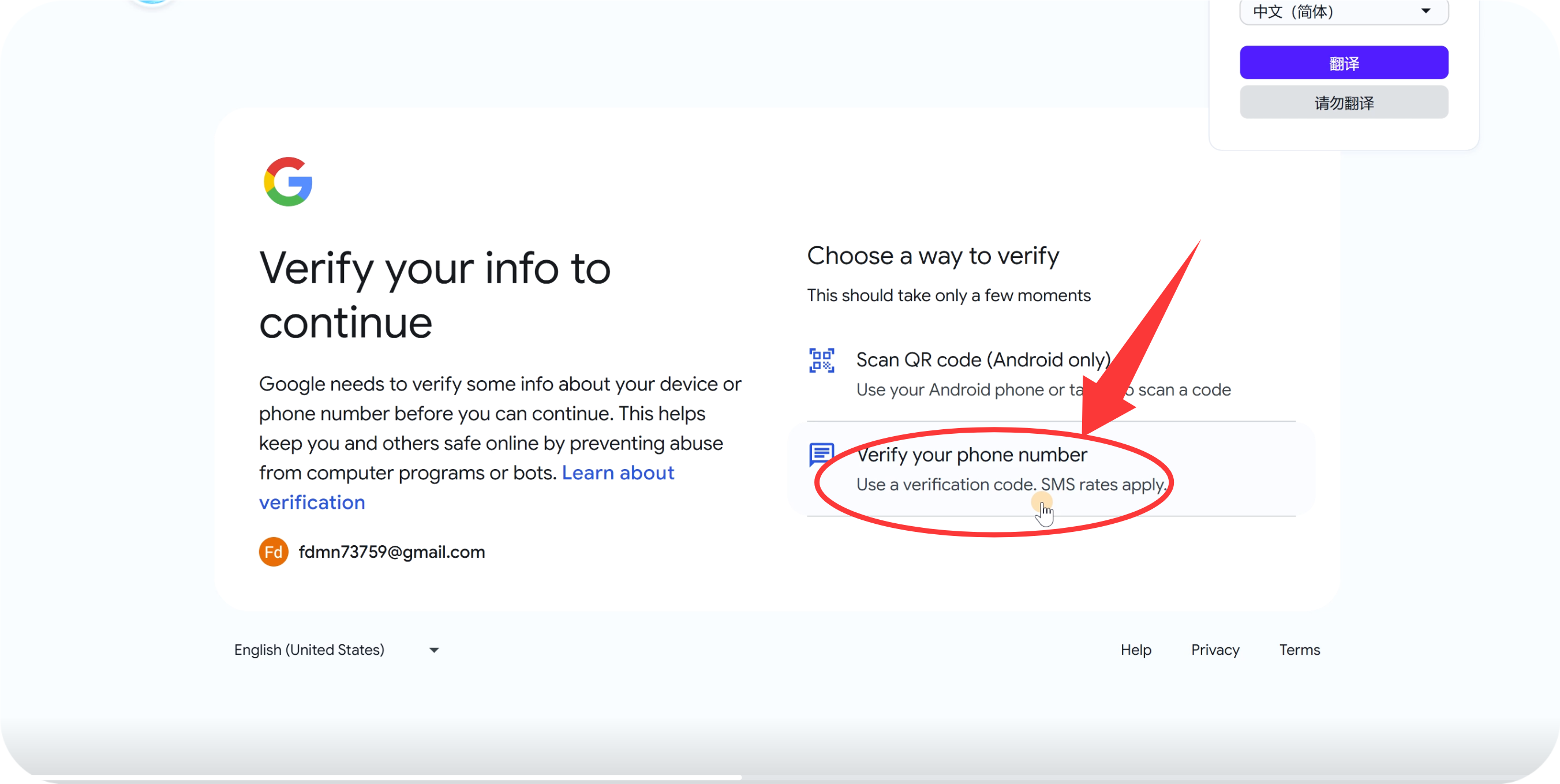The width and height of the screenshot is (1560, 784).
Task: Open the Terms link in footer
Action: tap(1299, 650)
